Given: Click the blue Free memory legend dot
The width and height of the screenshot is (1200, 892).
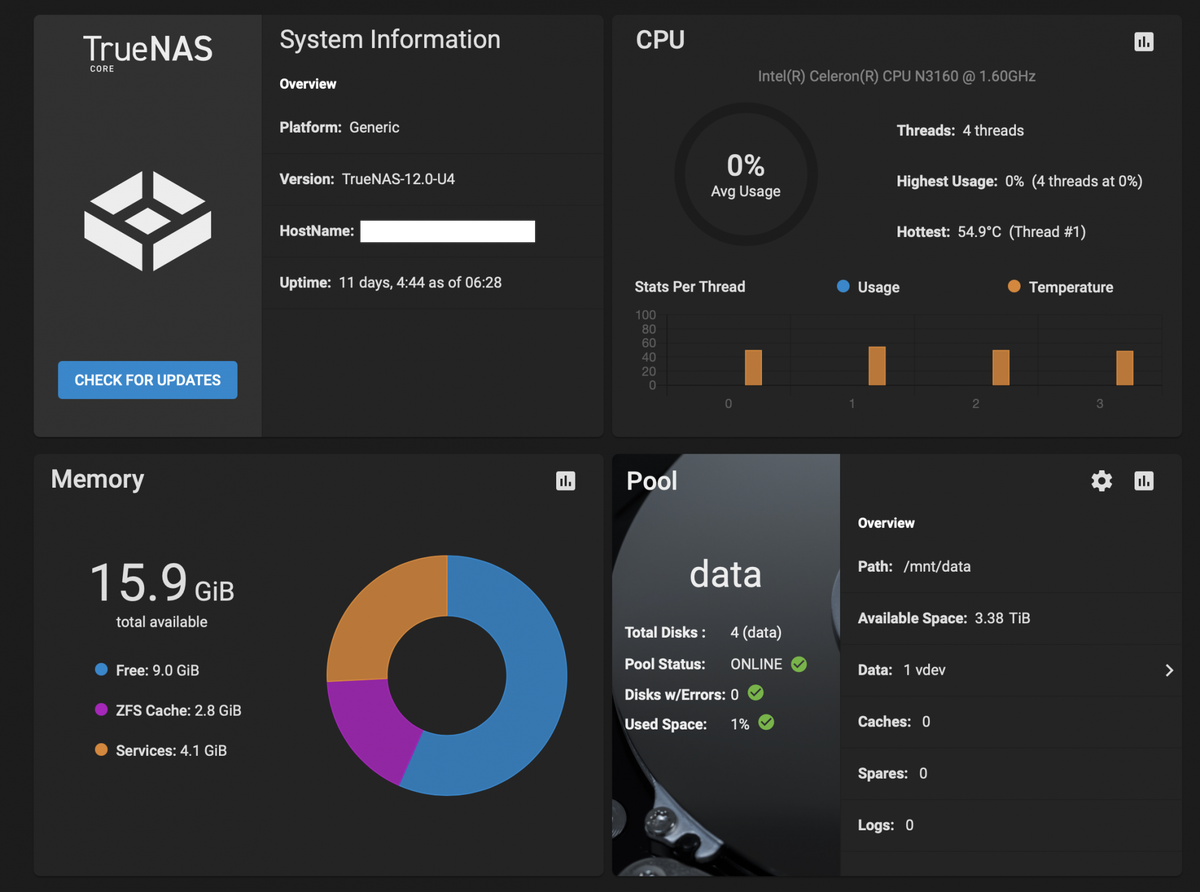Looking at the screenshot, I should pyautogui.click(x=101, y=670).
